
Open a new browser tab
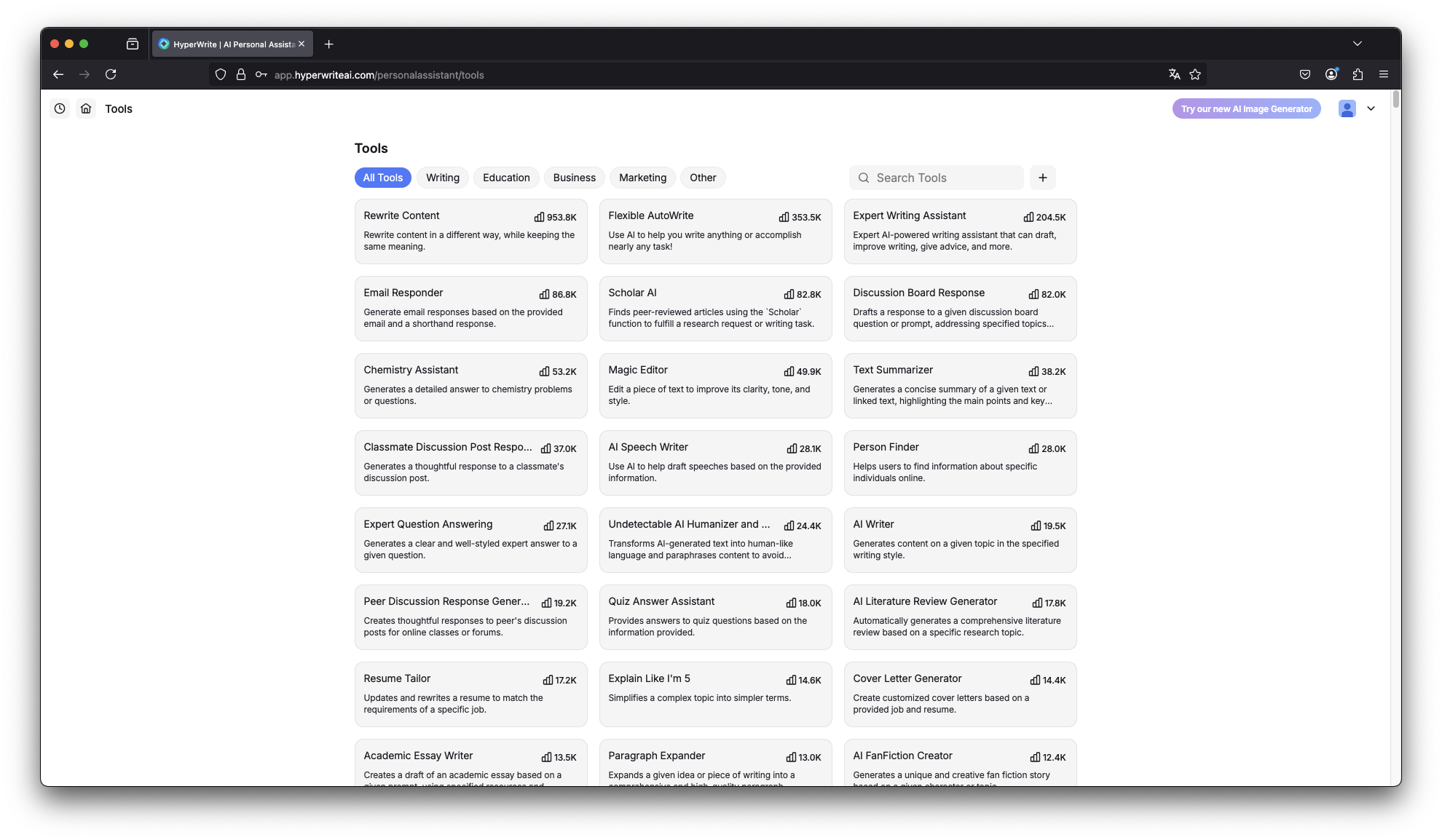pos(329,44)
